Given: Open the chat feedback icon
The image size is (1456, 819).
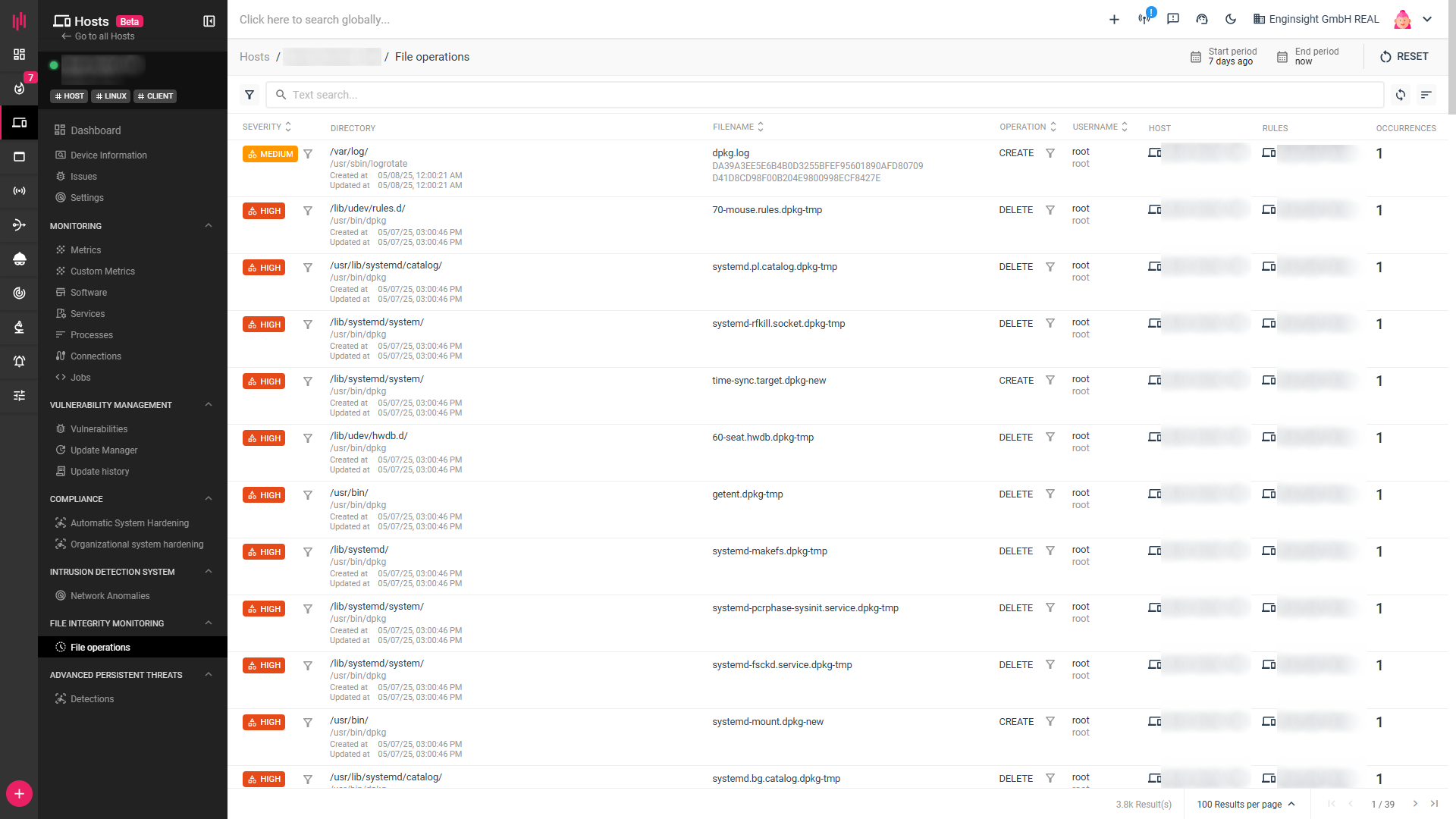Looking at the screenshot, I should pyautogui.click(x=1173, y=20).
